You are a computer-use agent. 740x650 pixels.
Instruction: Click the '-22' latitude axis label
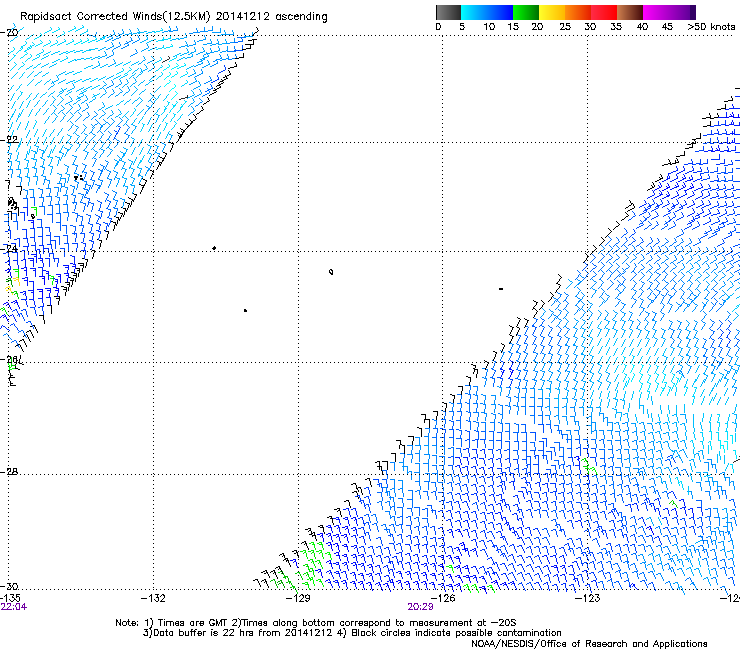9,139
